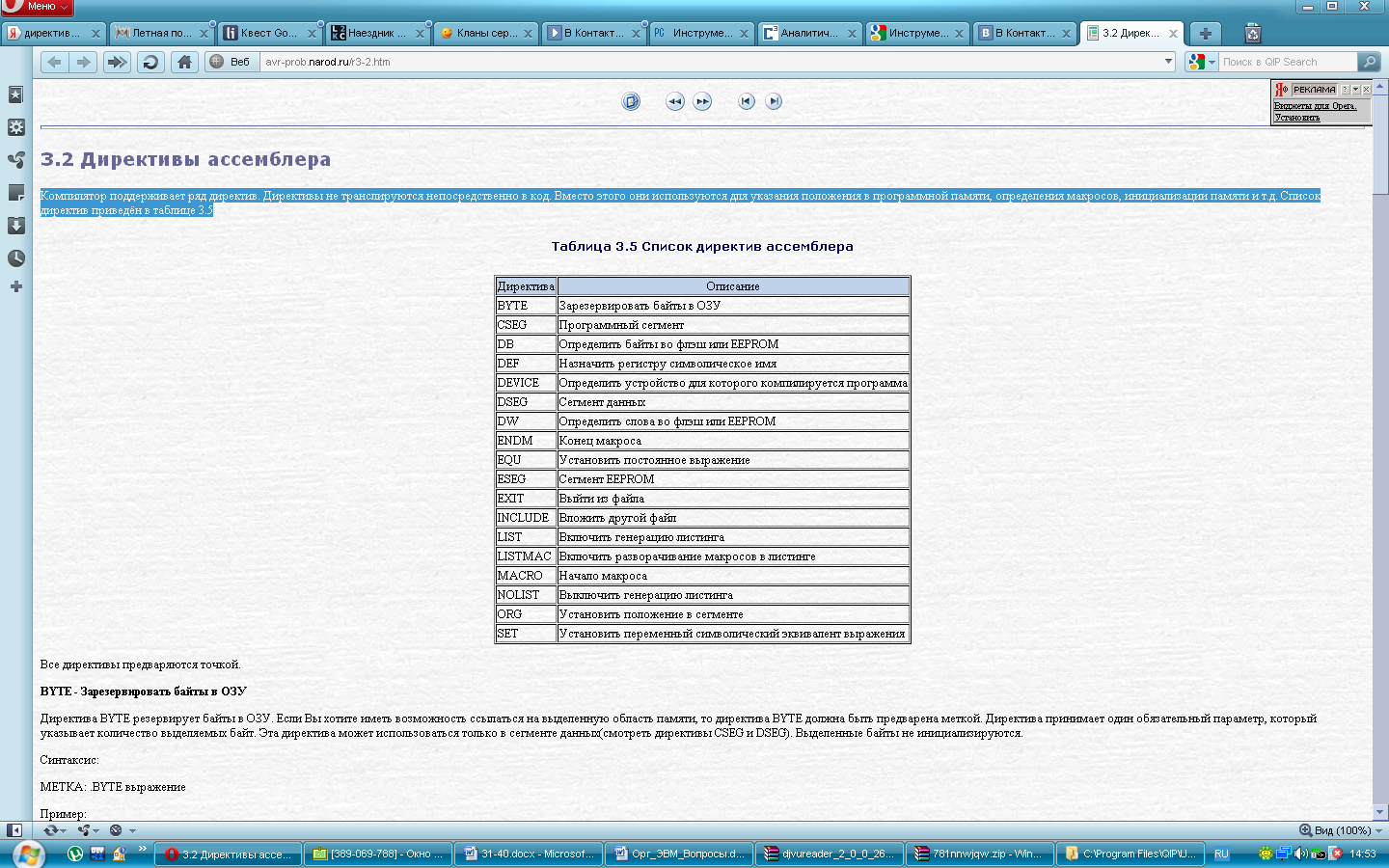Switch to the Аналитич... tab

pyautogui.click(x=810, y=33)
